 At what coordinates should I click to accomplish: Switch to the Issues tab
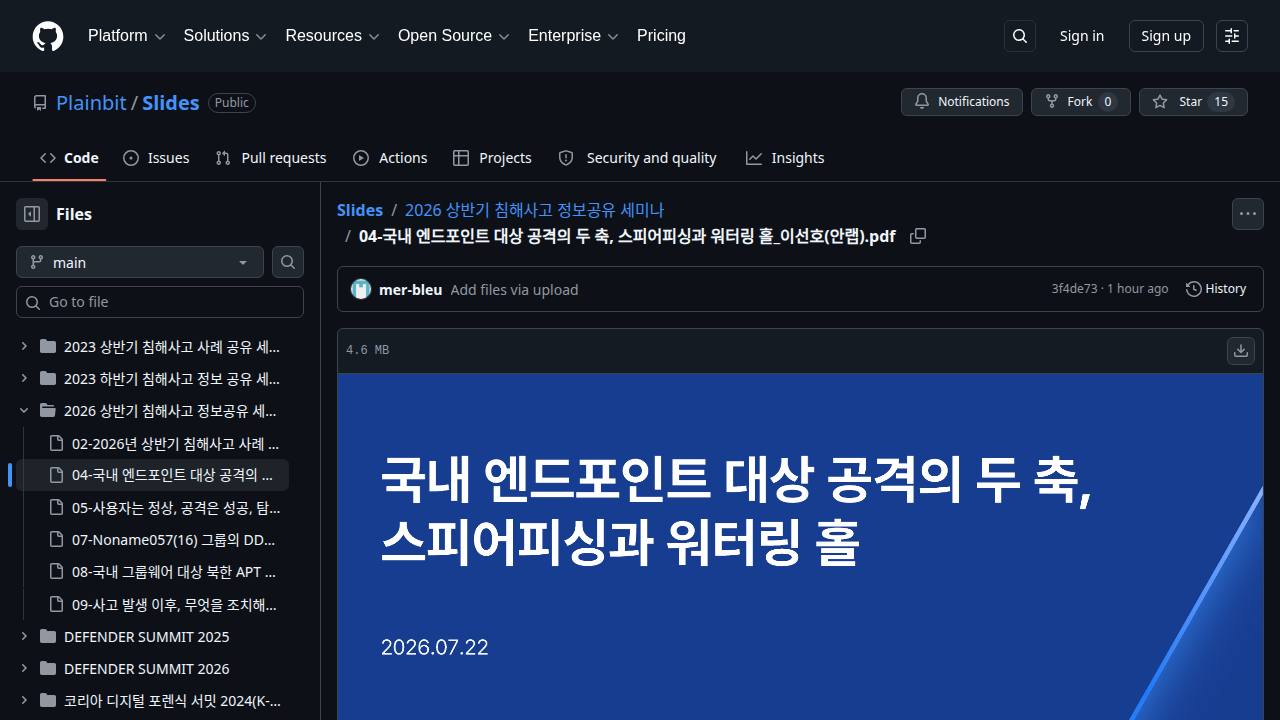click(x=156, y=158)
